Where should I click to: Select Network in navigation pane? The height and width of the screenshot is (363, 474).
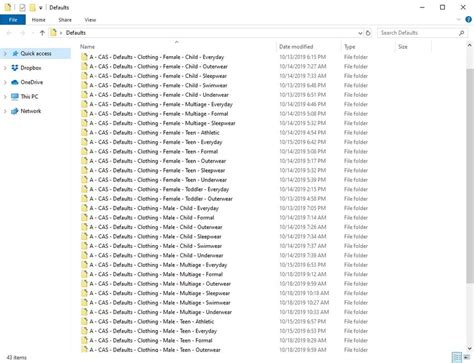pyautogui.click(x=31, y=111)
